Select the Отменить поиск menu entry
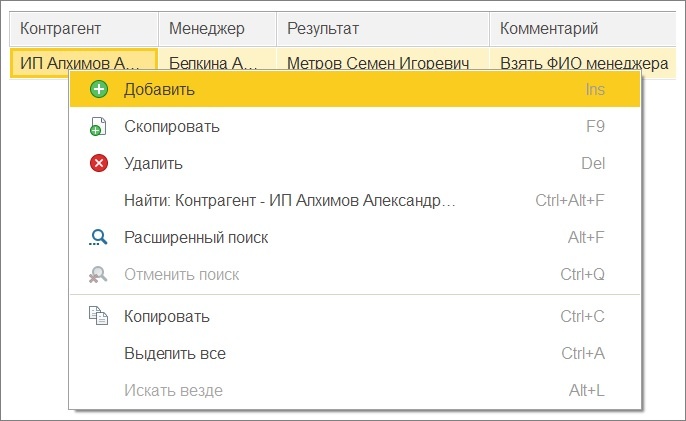 click(355, 274)
